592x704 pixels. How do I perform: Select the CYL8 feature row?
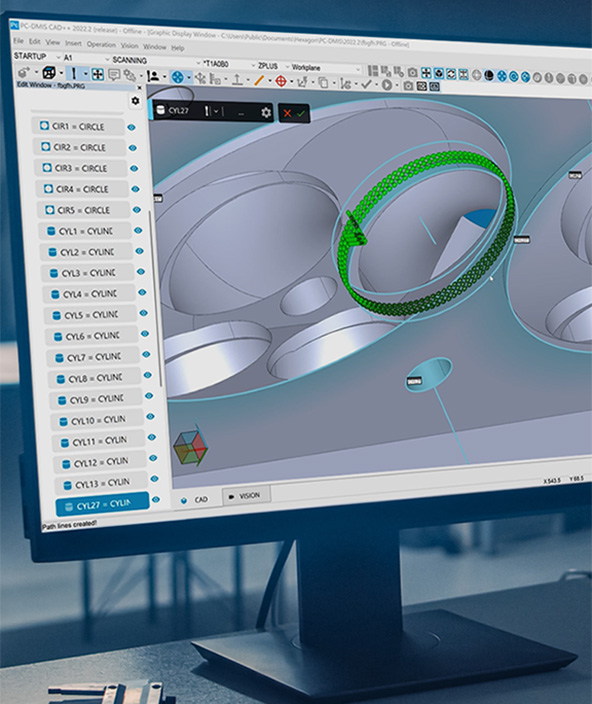click(94, 378)
